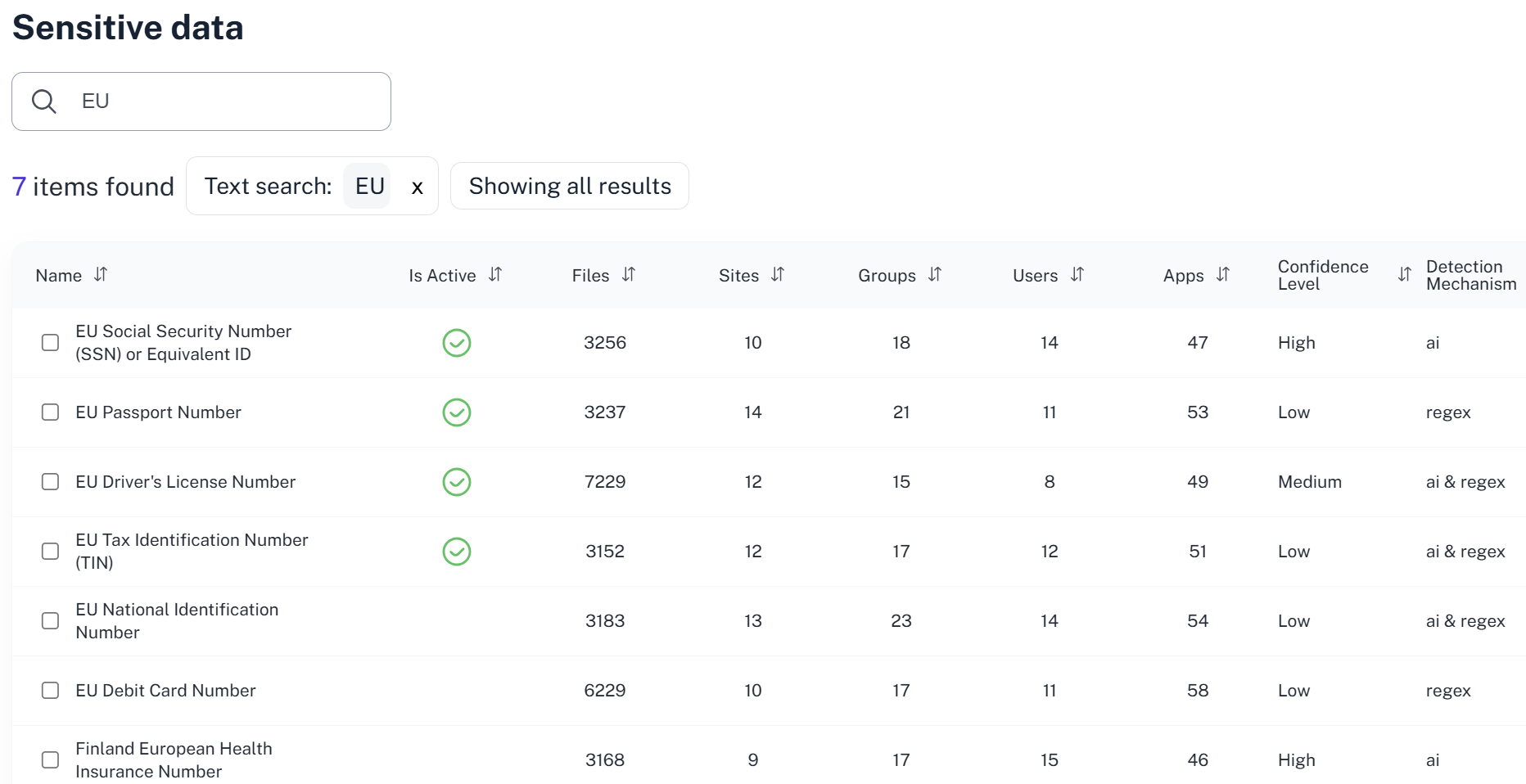
Task: Select EU Social Security Number checkbox
Action: tap(51, 343)
